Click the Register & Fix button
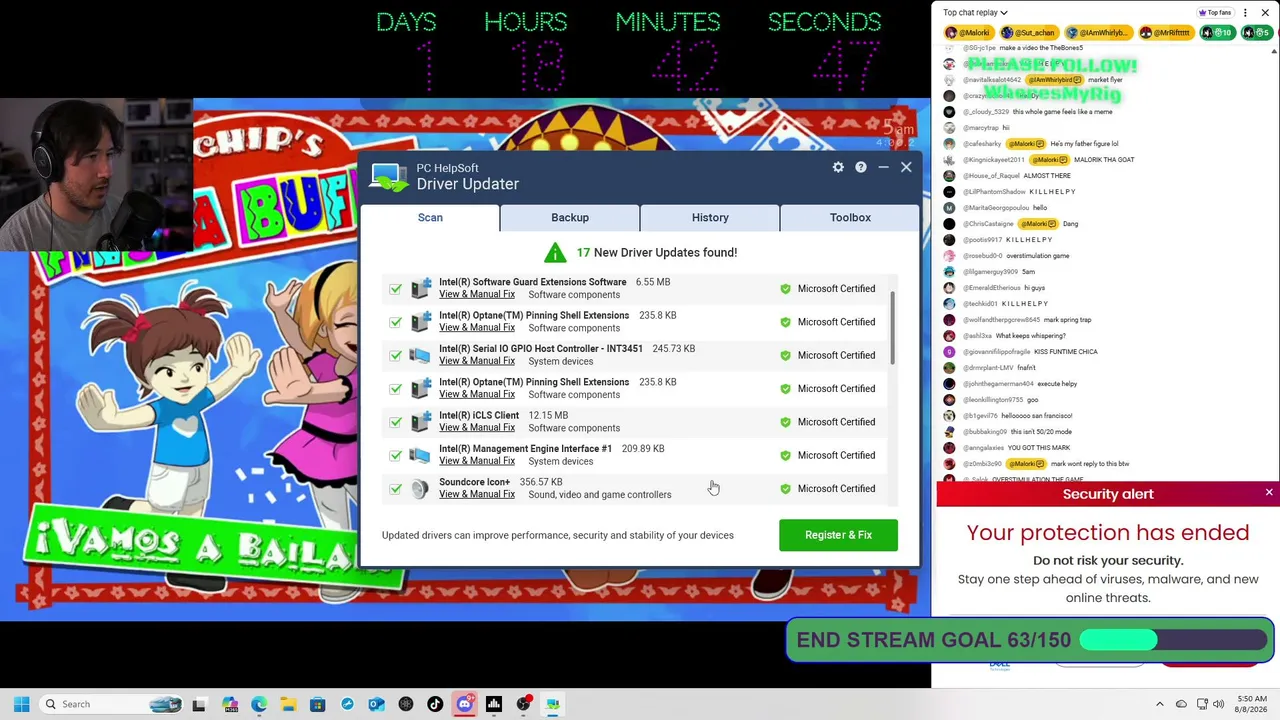 [838, 535]
